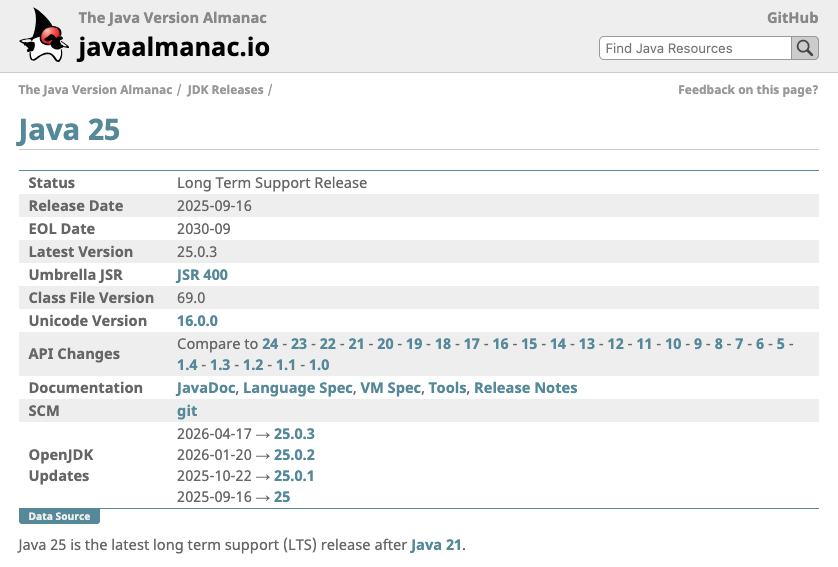Open javaalmanac.io site title link

click(174, 47)
